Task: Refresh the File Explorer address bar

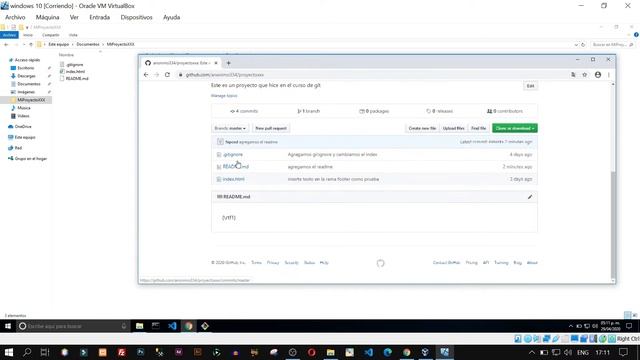Action: (583, 44)
